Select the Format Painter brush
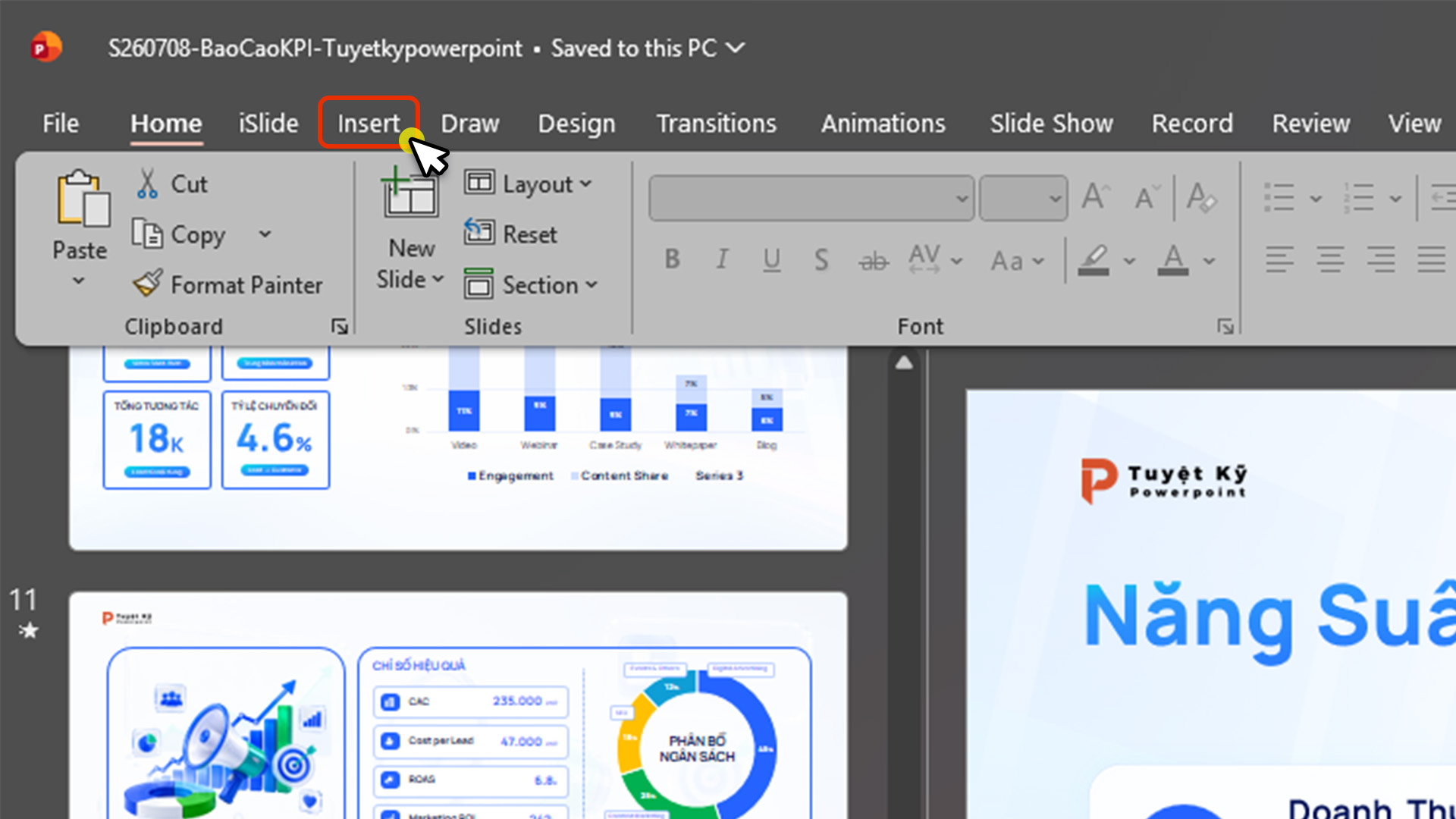Viewport: 1456px width, 819px height. coord(148,284)
